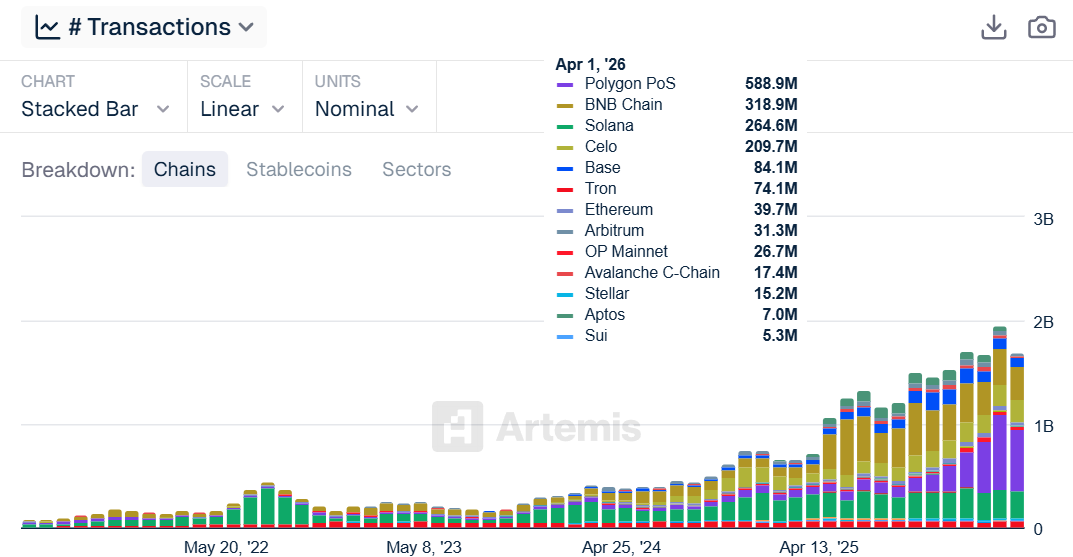Screen dimensions: 1073x557
Task: Click the Polygon PoS purple legend swatch
Action: 565,85
